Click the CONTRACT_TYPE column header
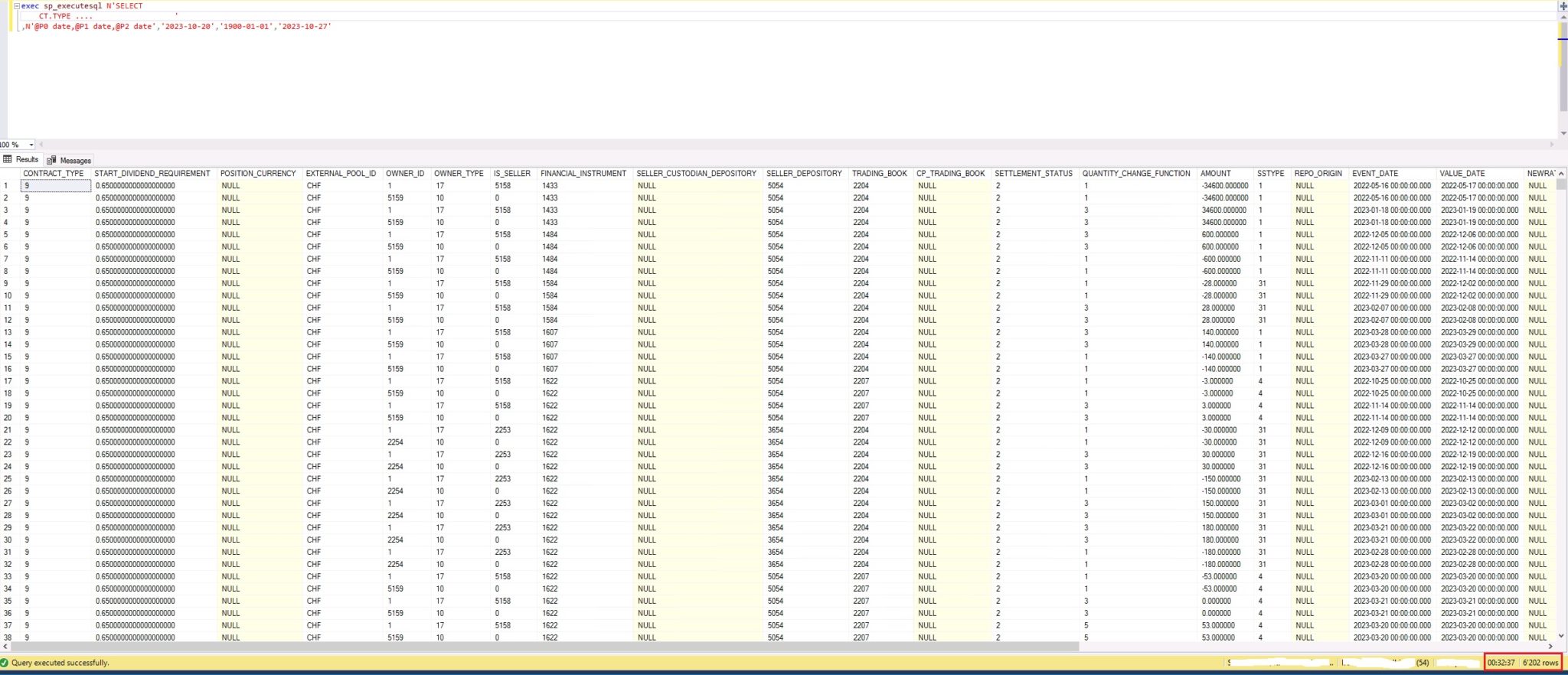The image size is (1568, 675). tap(54, 174)
